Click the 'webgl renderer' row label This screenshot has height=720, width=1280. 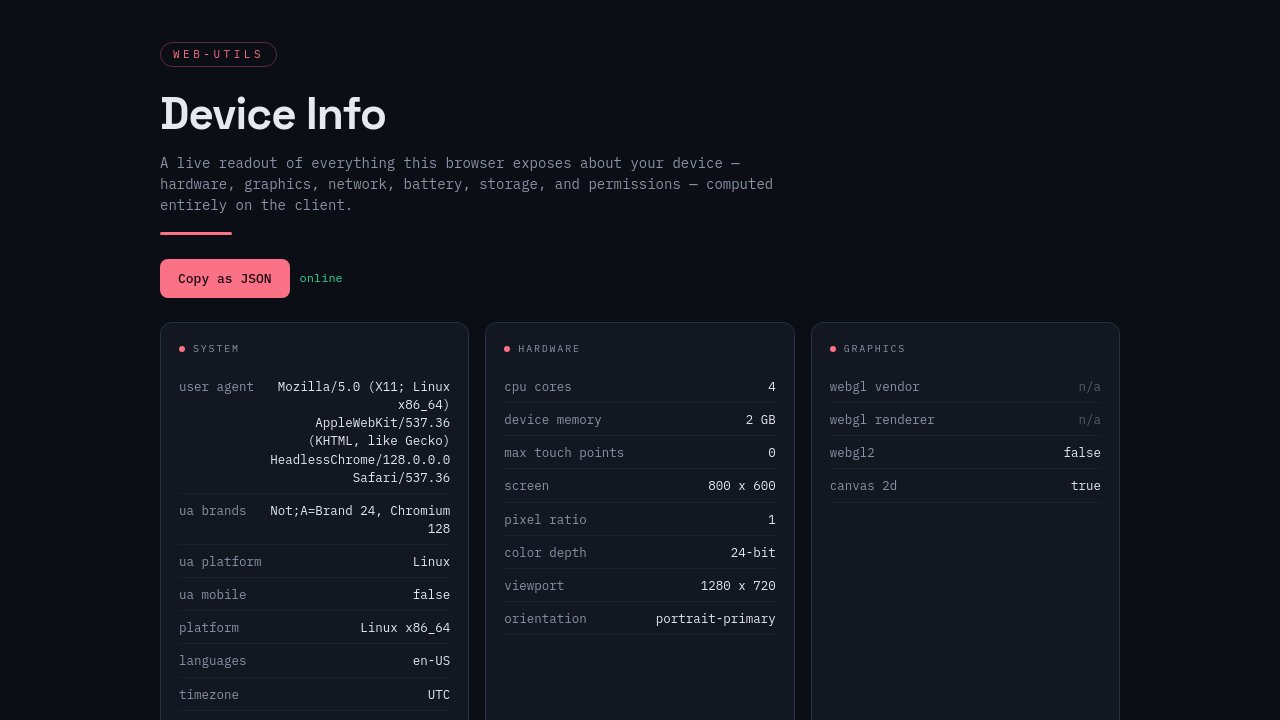point(882,420)
